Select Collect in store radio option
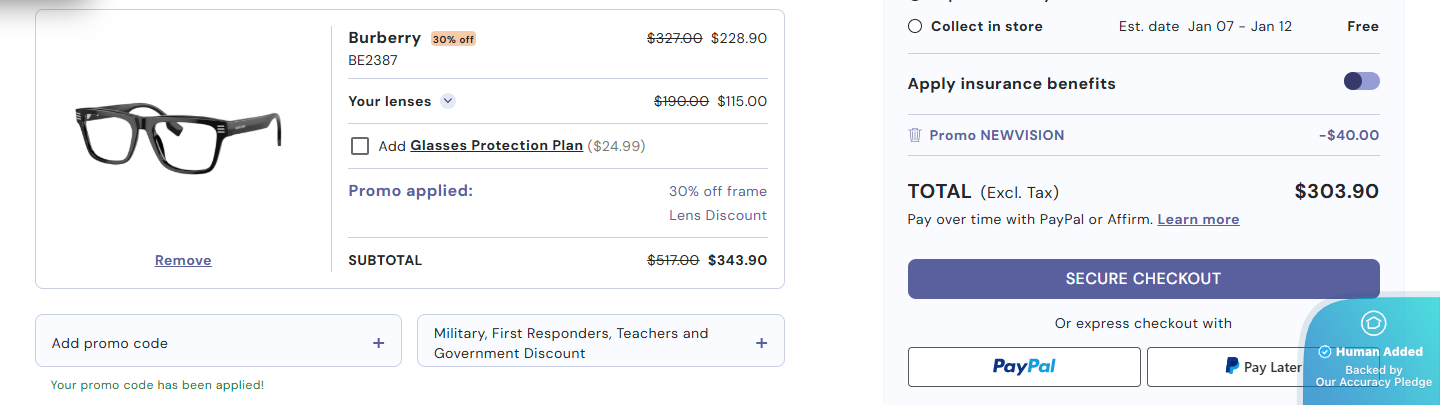The width and height of the screenshot is (1440, 405). 915,27
